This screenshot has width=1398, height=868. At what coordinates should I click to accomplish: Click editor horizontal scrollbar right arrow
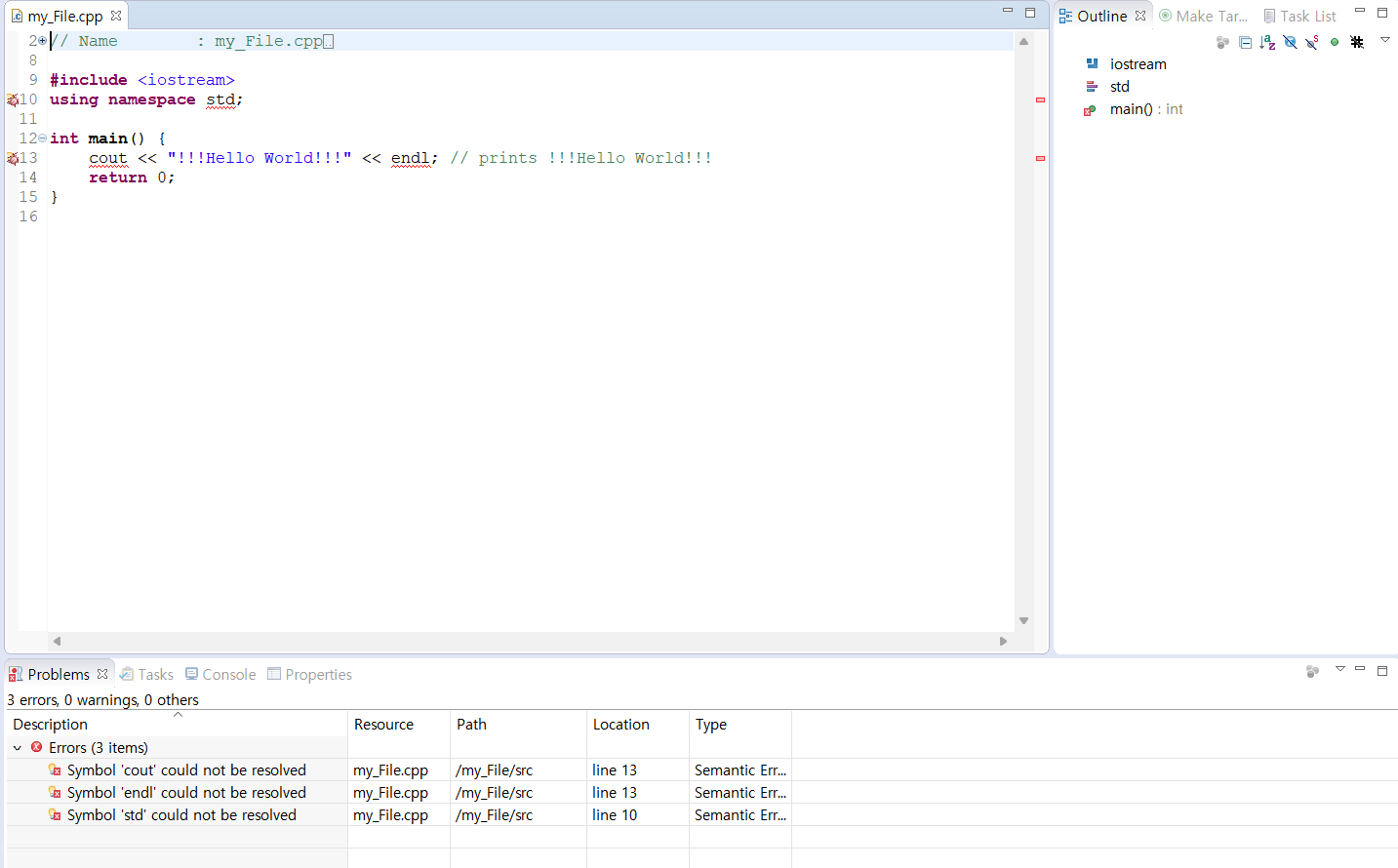[x=1003, y=641]
